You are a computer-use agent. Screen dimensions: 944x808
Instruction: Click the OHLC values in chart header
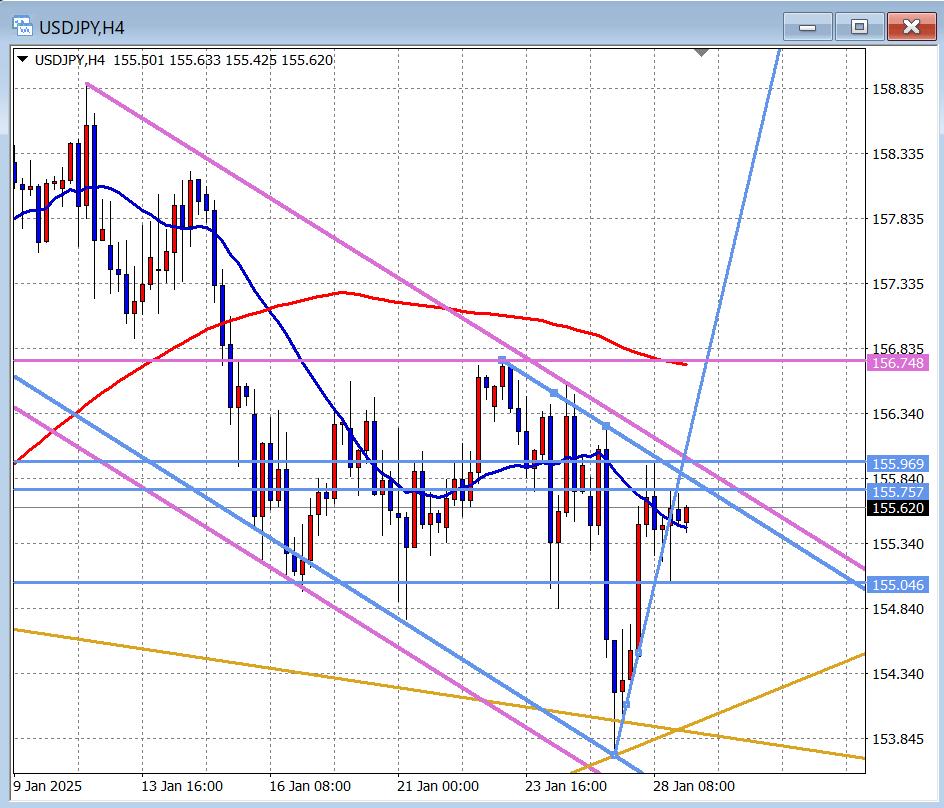pos(223,60)
